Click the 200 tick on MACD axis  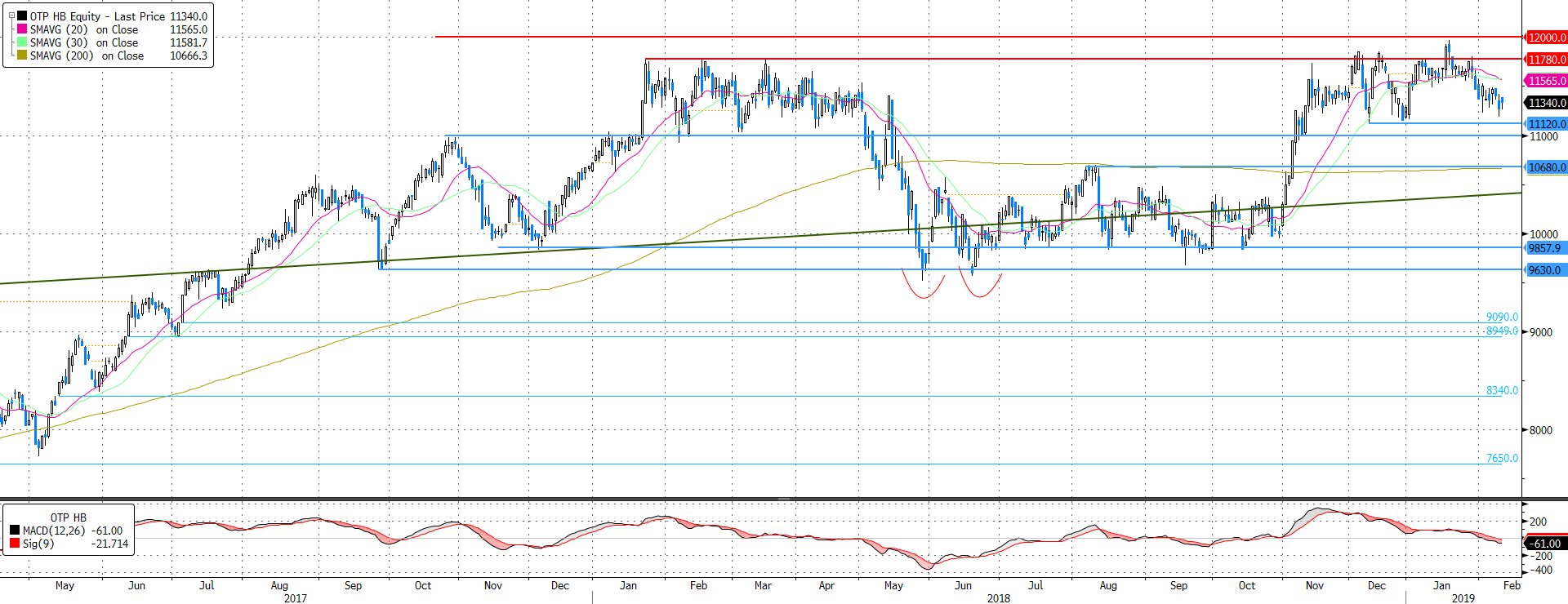[1538, 522]
